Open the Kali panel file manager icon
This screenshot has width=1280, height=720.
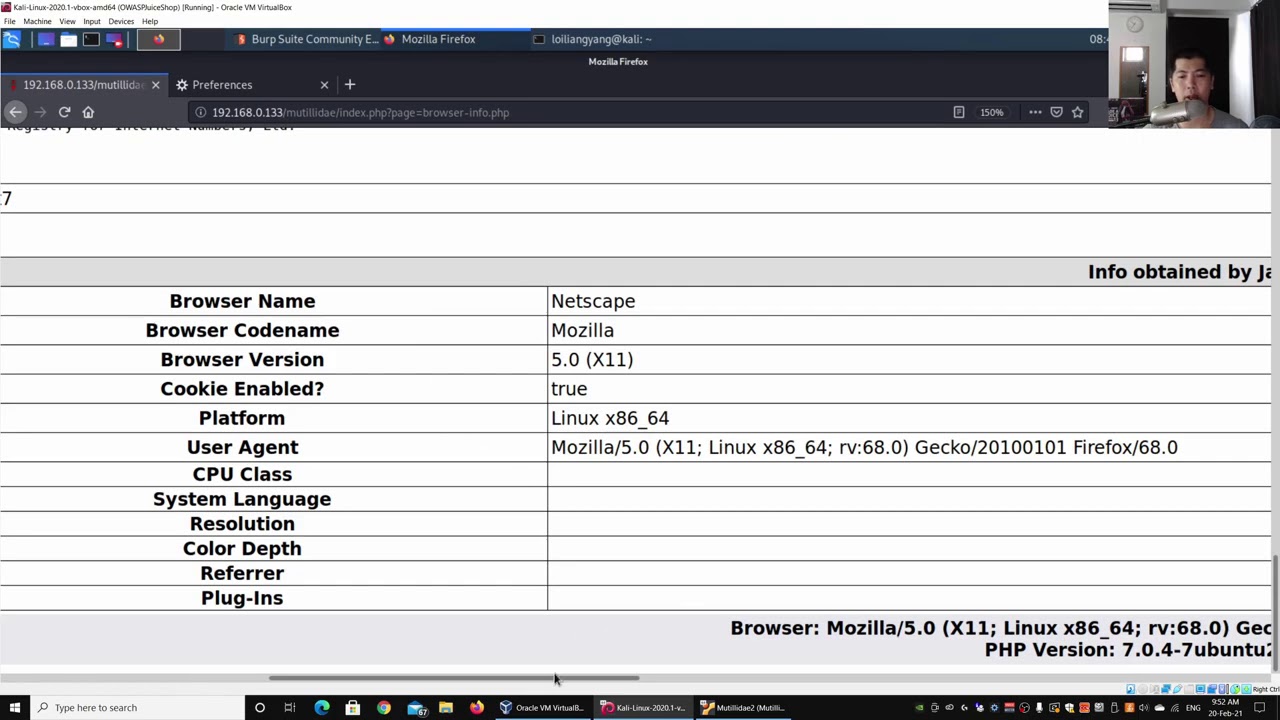coord(68,39)
